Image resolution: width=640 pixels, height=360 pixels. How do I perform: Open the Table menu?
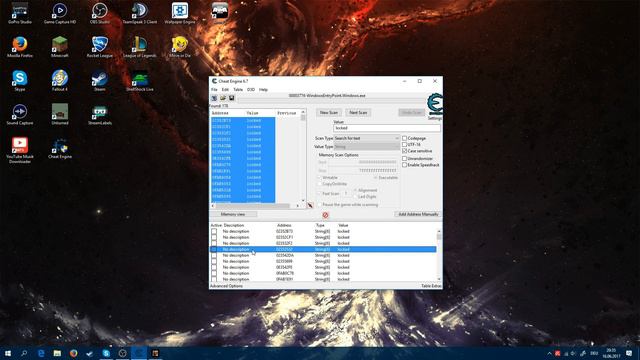point(238,89)
